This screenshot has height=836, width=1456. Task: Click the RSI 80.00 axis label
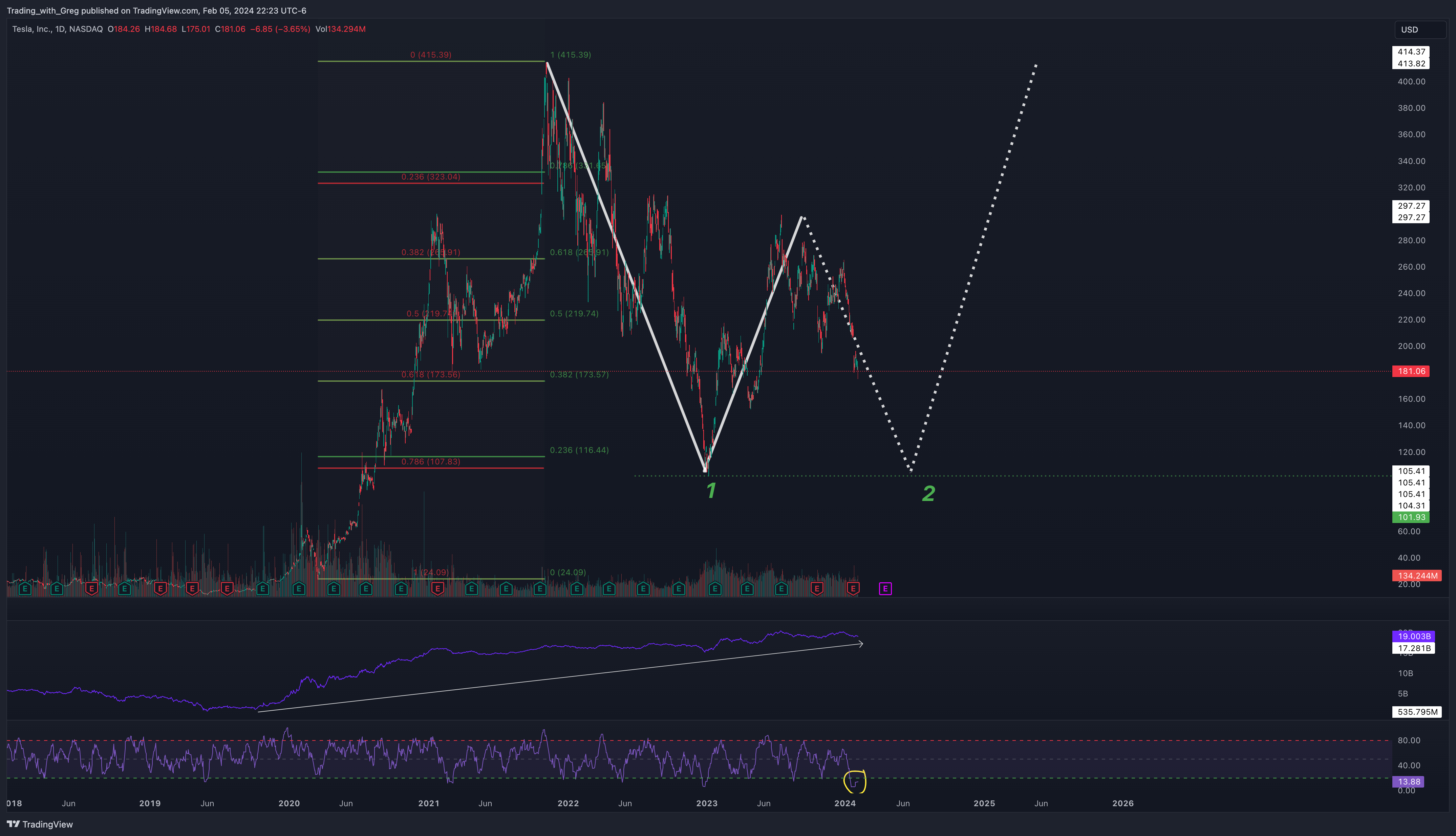tap(1409, 740)
